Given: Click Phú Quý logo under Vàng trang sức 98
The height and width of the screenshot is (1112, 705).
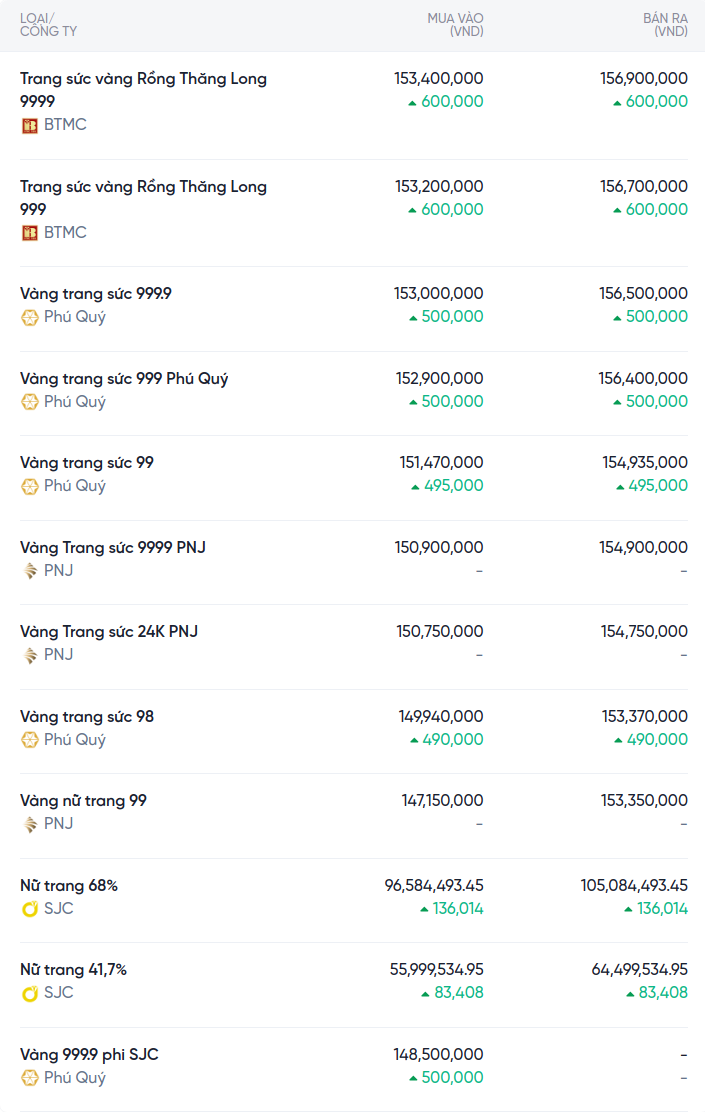Looking at the screenshot, I should 30,740.
